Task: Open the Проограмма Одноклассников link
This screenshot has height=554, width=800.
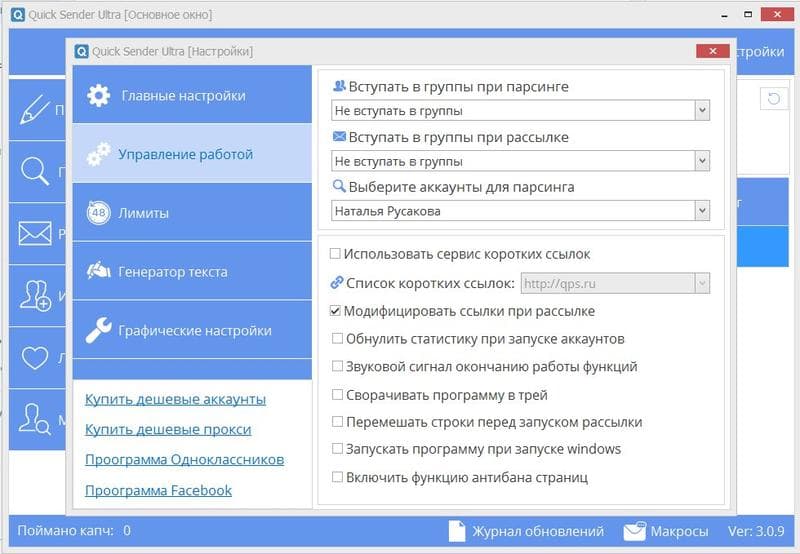Action: tap(185, 460)
